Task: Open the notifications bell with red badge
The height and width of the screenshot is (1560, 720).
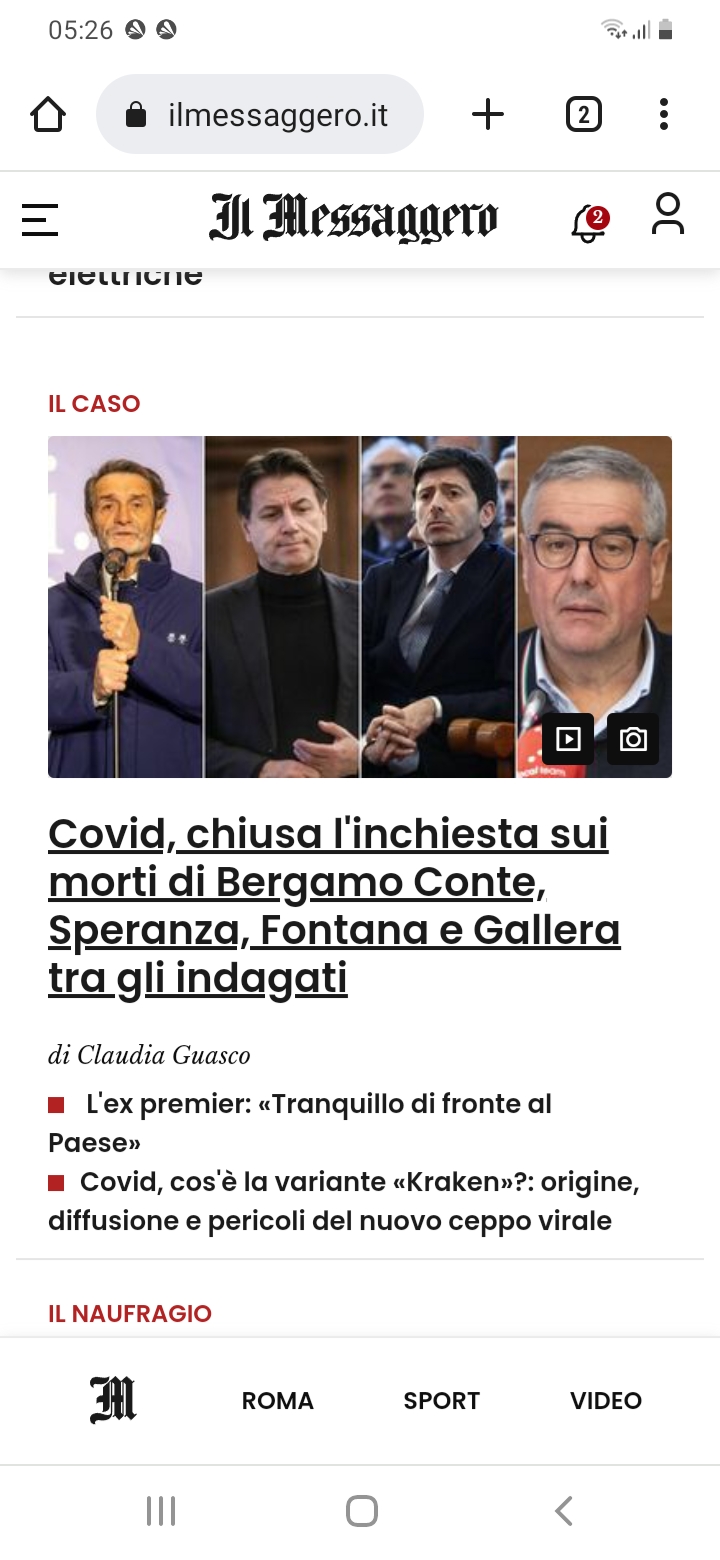Action: [x=589, y=222]
